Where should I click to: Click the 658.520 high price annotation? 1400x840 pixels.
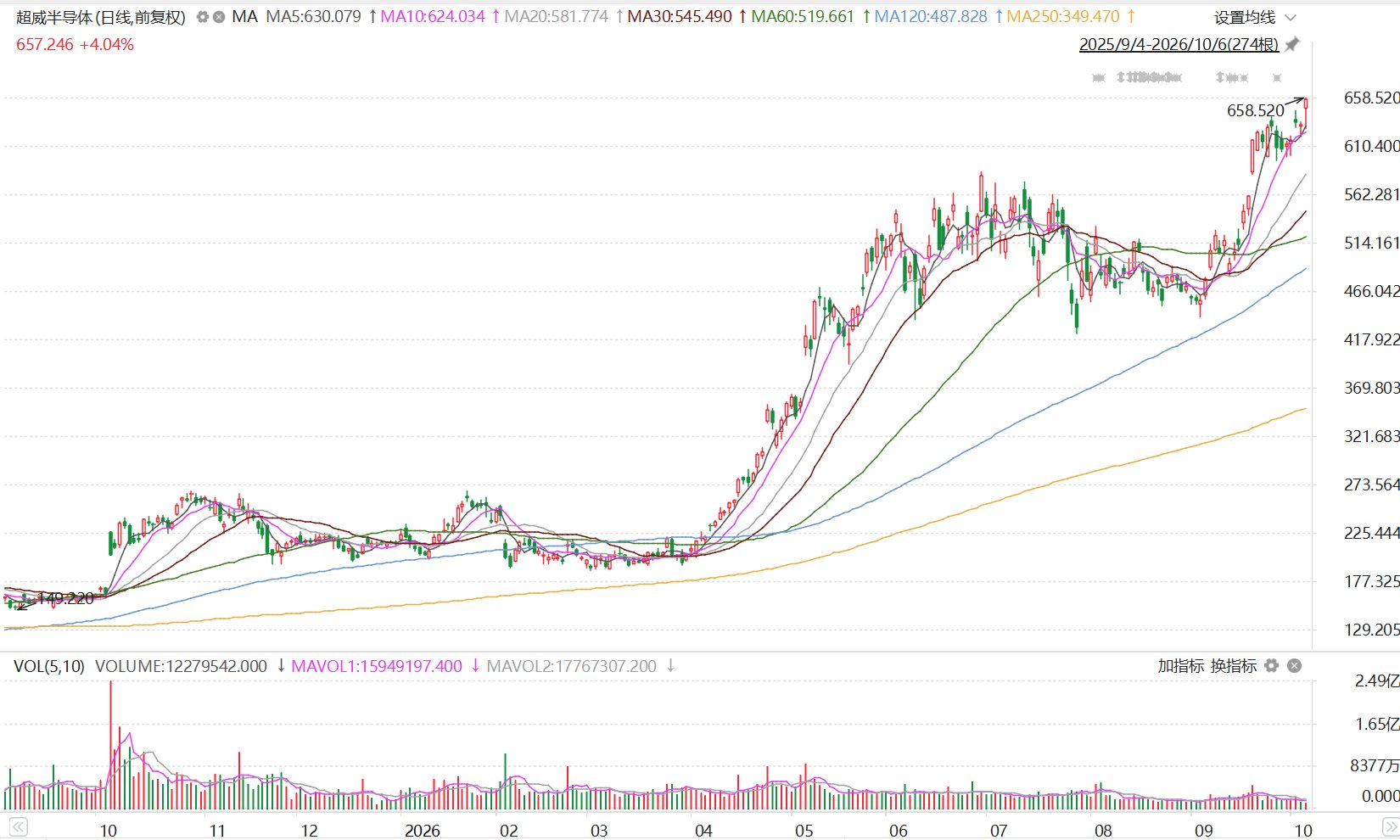coord(1256,110)
